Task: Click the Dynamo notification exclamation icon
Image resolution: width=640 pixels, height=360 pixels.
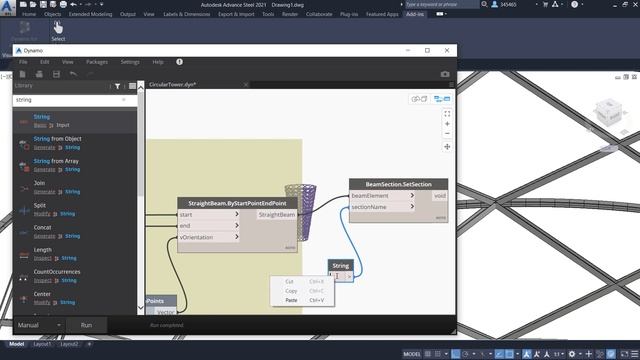Action: (180, 62)
